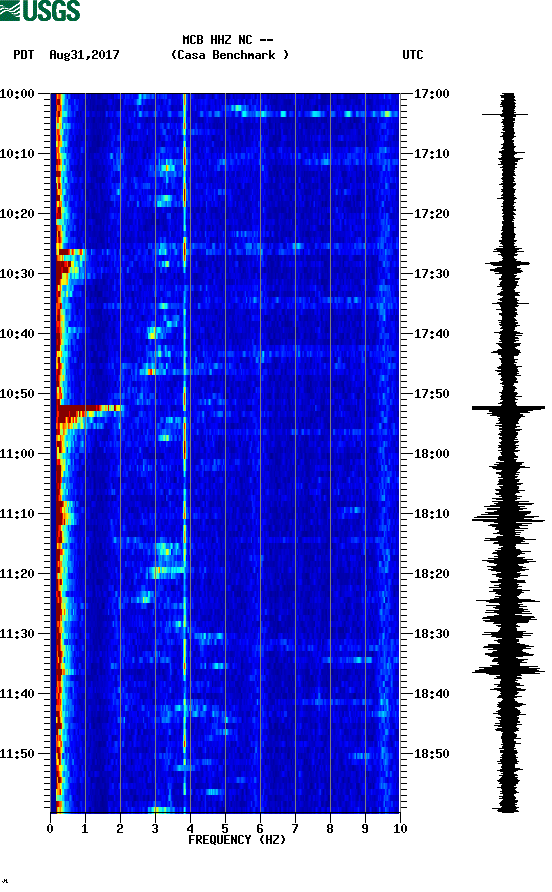Click the 11:40 PDT time label
Viewport: 552px width, 892px height.
[17, 693]
